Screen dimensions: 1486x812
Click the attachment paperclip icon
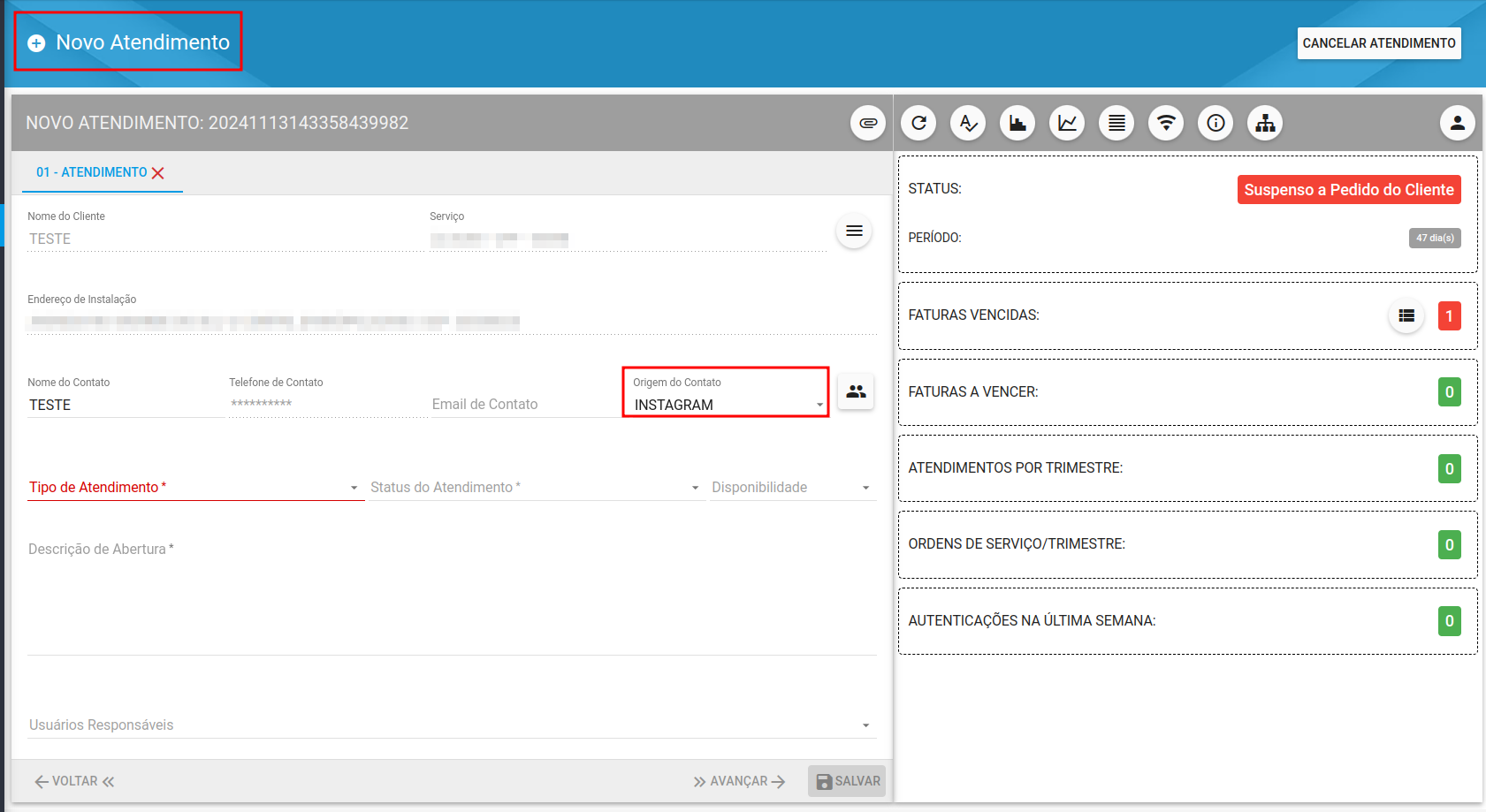tap(867, 123)
